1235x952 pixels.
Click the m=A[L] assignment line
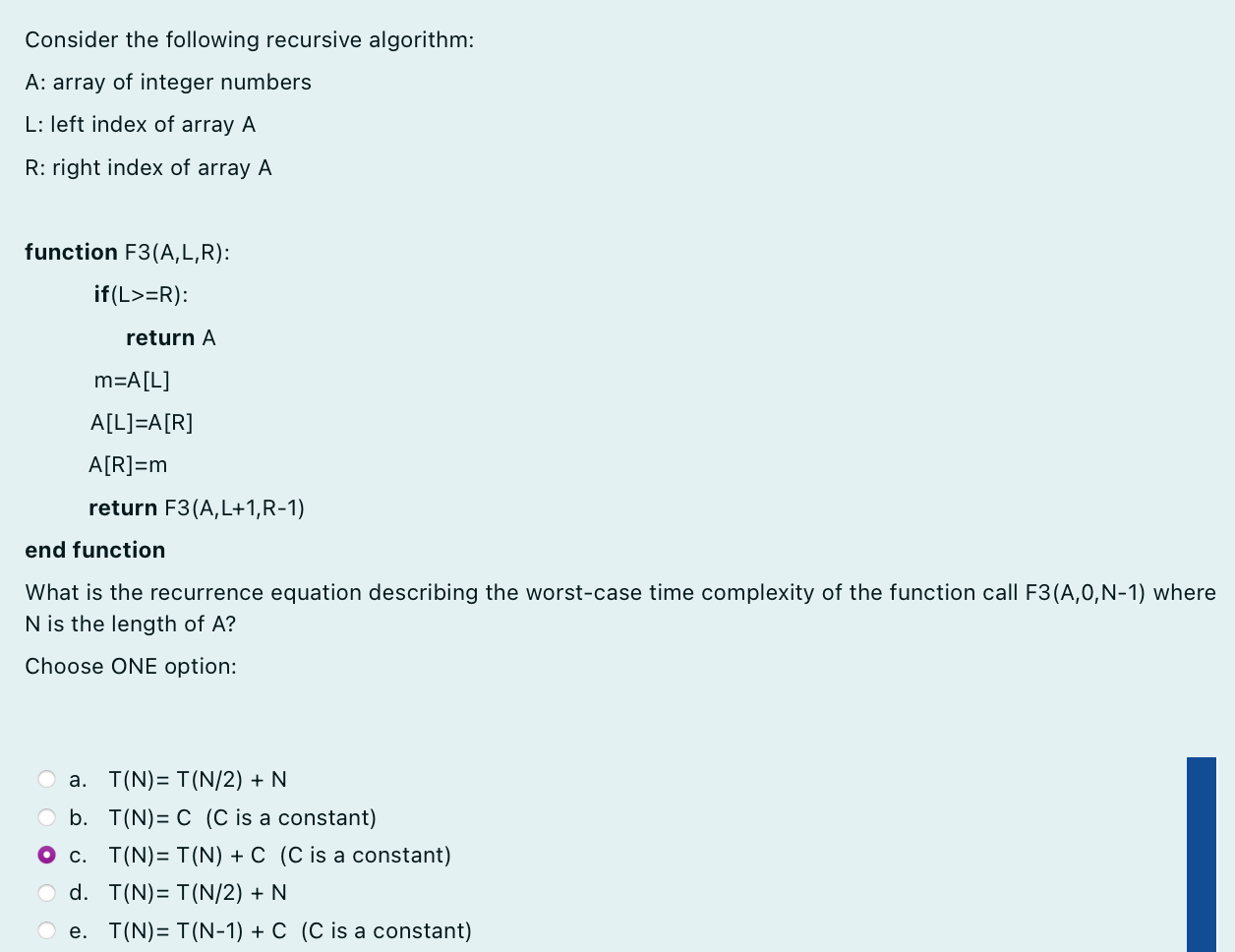pyautogui.click(x=132, y=380)
